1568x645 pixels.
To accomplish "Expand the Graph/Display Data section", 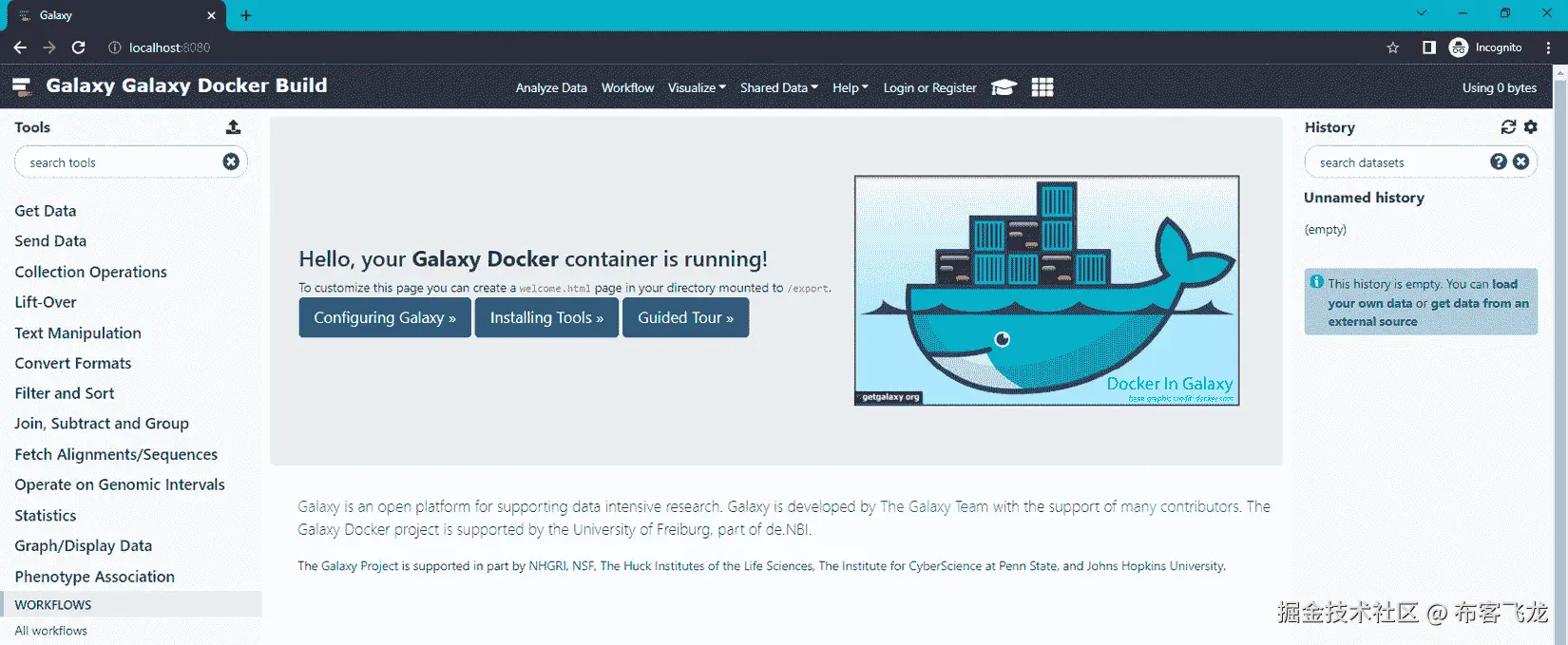I will pos(84,545).
